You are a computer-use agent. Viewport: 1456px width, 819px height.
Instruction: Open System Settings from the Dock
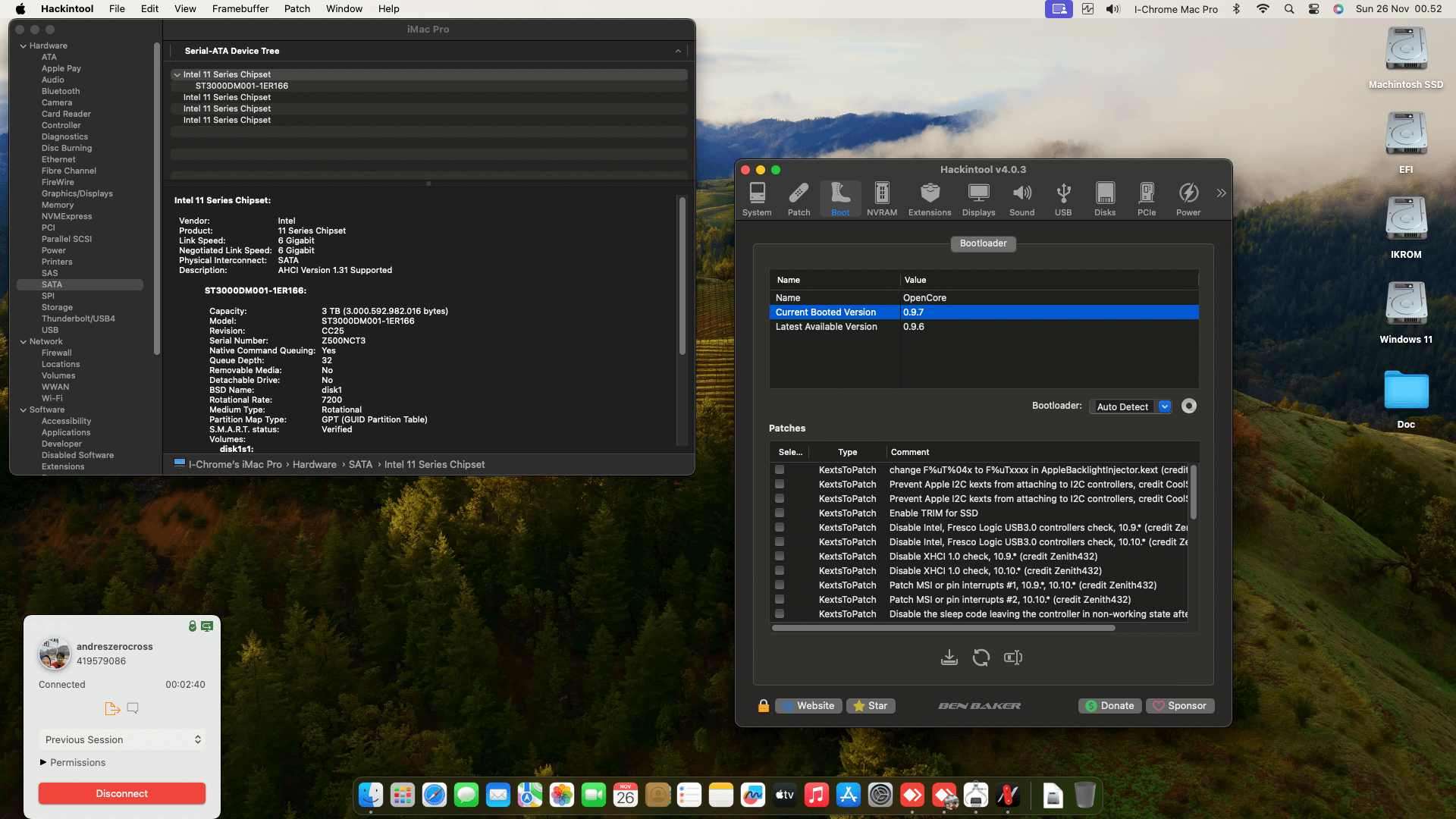pos(880,795)
